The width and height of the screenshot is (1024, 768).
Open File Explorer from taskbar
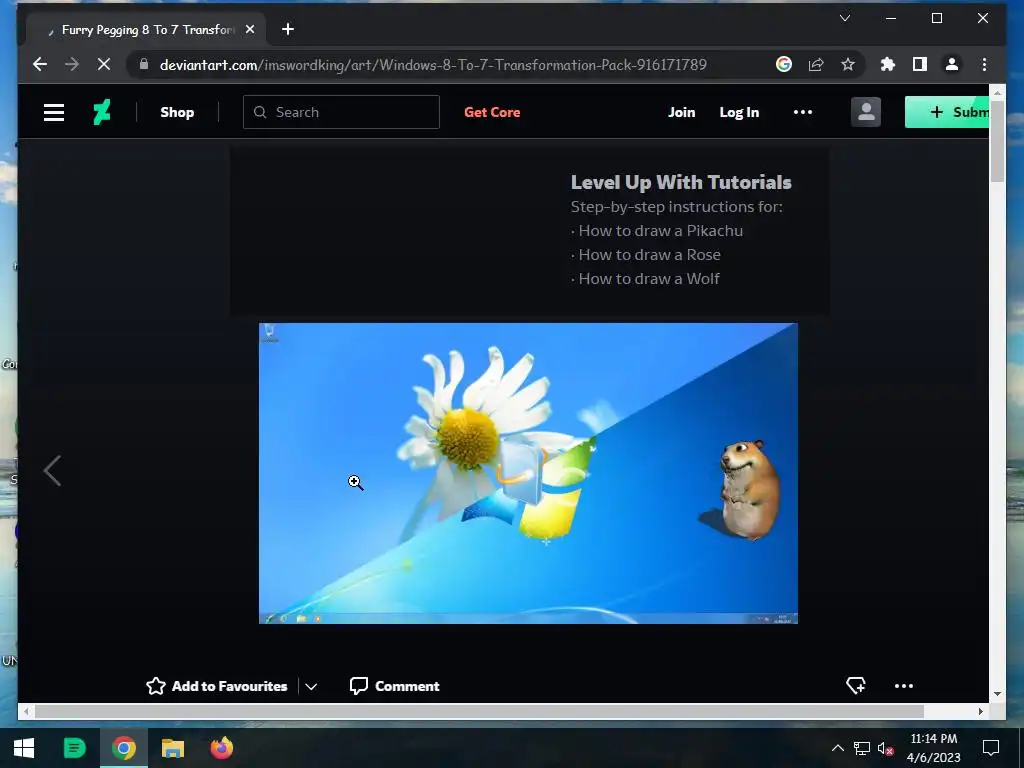click(x=172, y=748)
